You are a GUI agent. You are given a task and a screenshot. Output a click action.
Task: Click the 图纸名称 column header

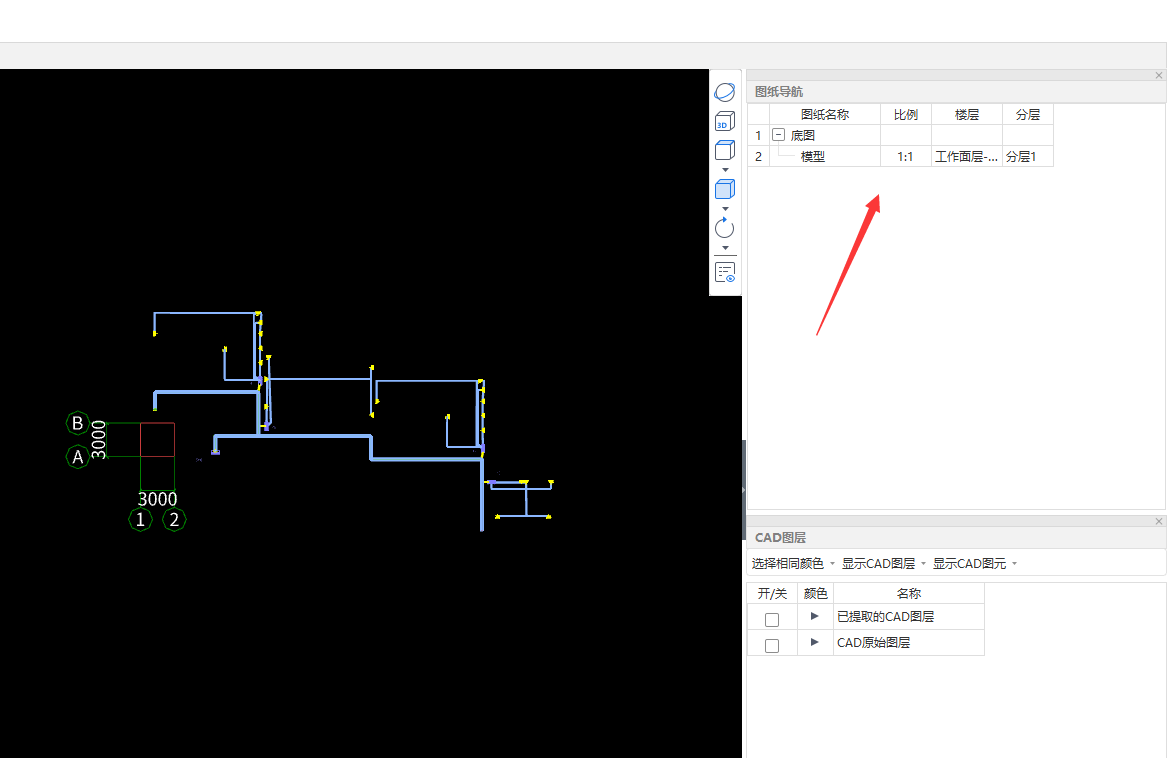(x=824, y=115)
